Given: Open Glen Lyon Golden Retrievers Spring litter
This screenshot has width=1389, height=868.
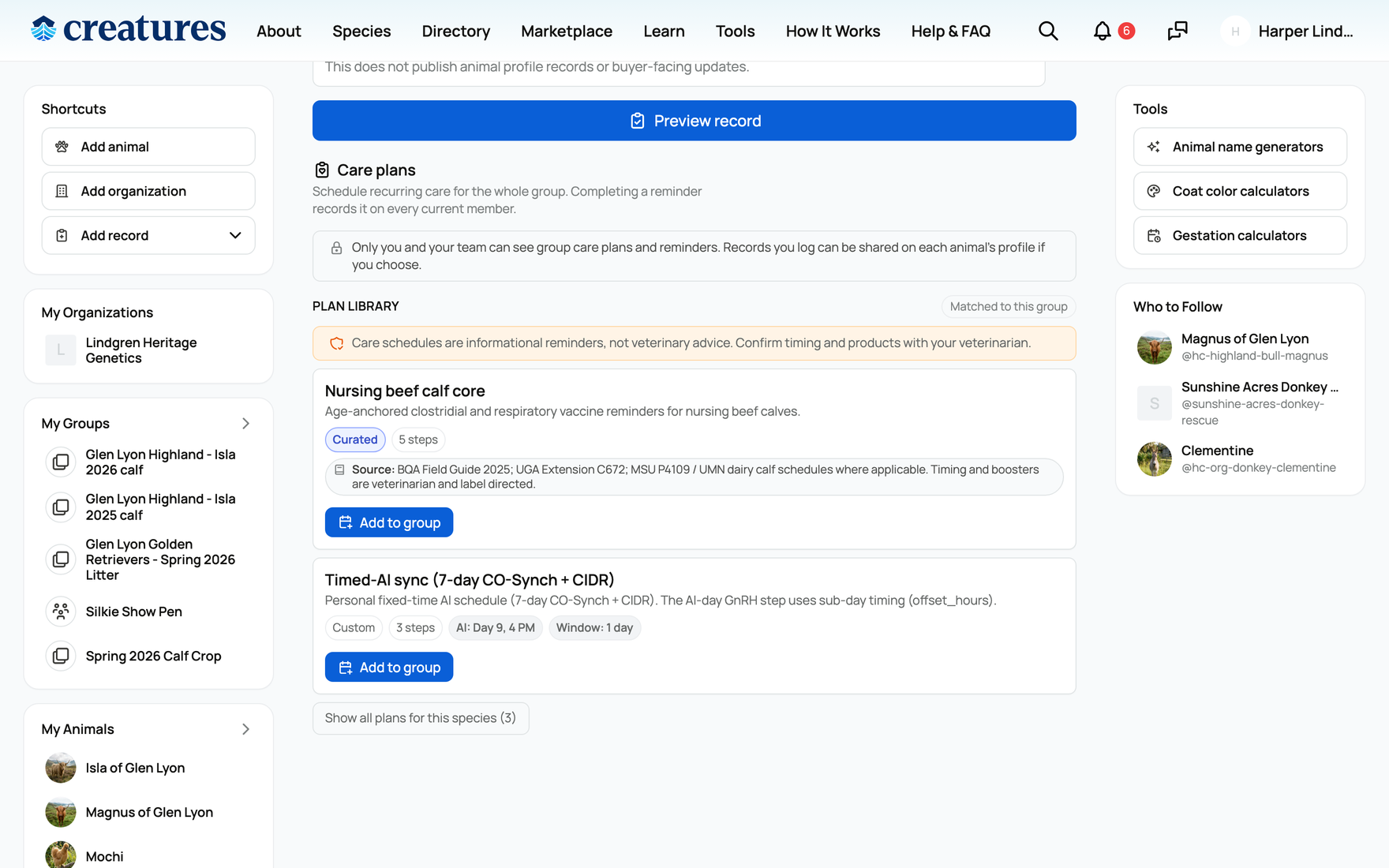Looking at the screenshot, I should coord(160,559).
